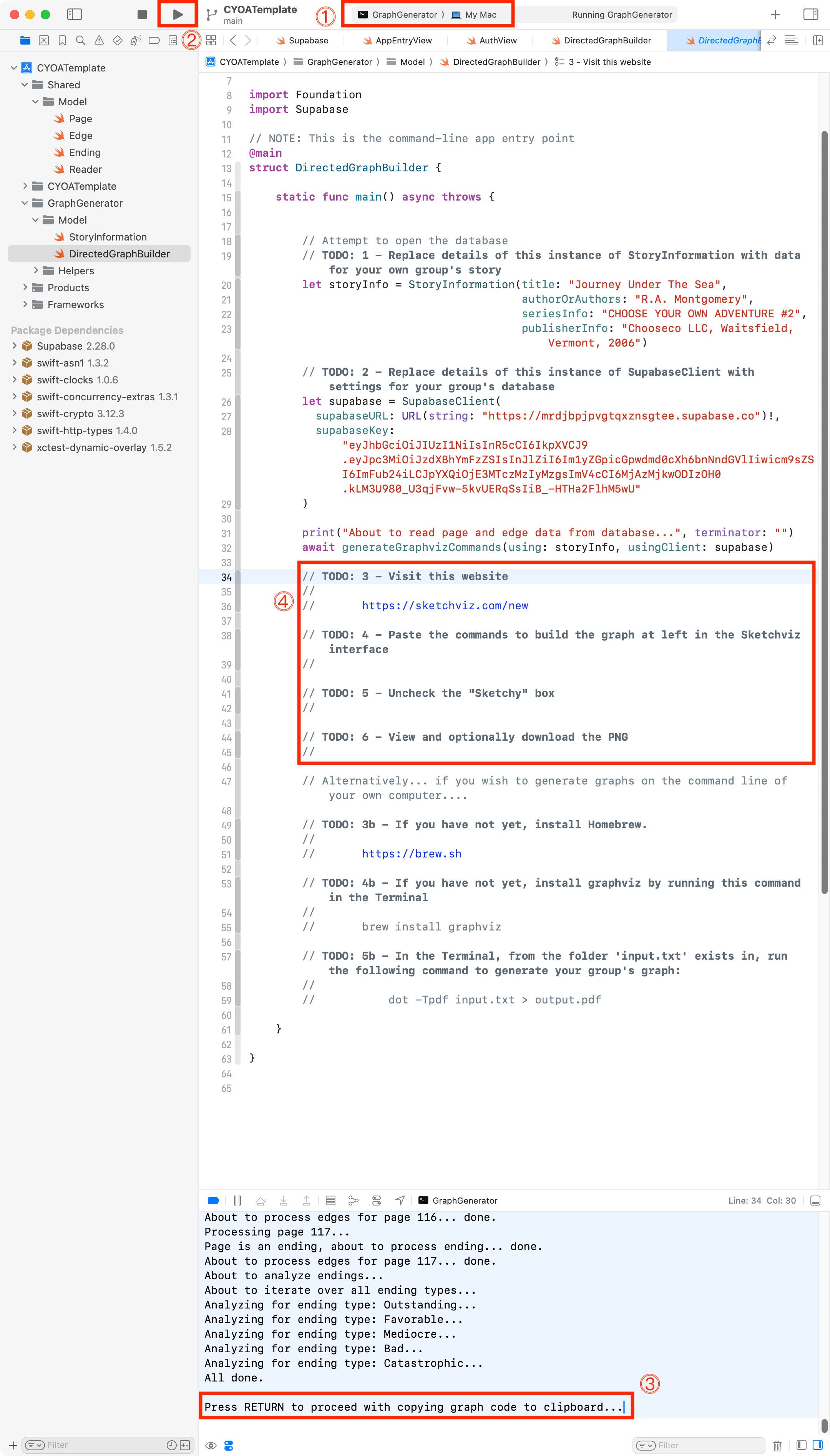Expand the Supabase 2.28.0 package
This screenshot has width=830, height=1456.
coord(14,346)
